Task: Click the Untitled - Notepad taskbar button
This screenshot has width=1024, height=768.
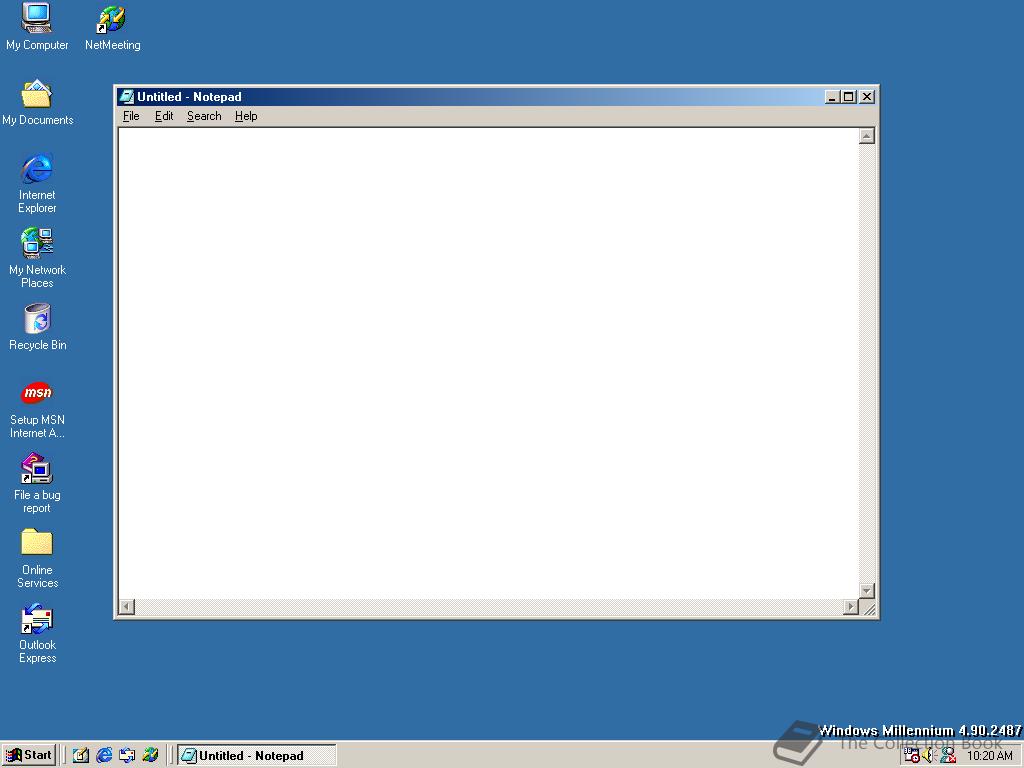Action: click(257, 756)
